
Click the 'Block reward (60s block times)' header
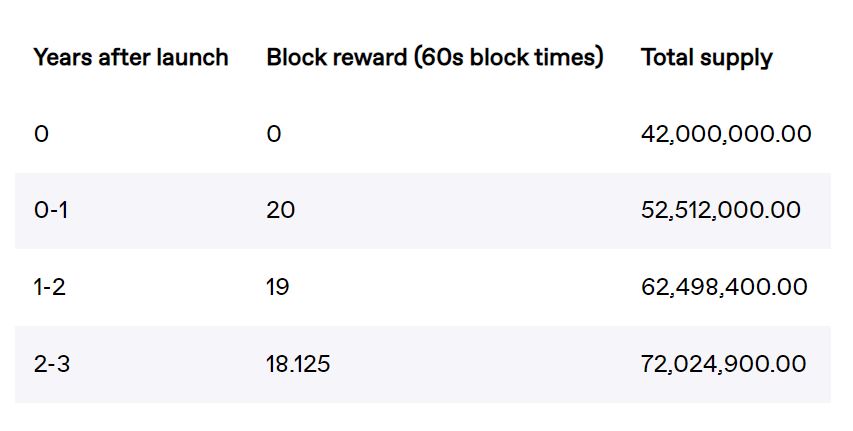point(435,58)
